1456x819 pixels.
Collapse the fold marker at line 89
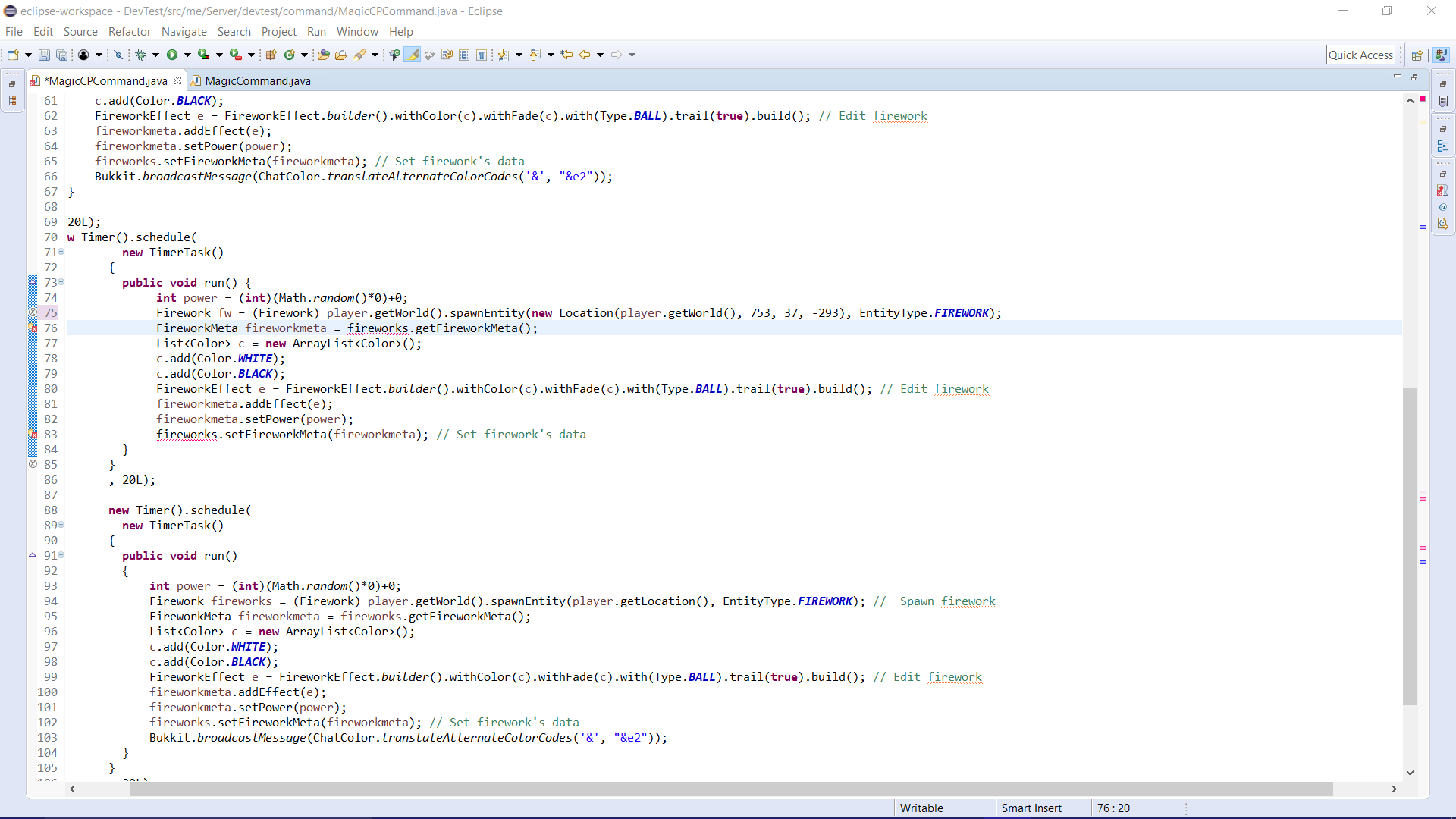[x=61, y=525]
